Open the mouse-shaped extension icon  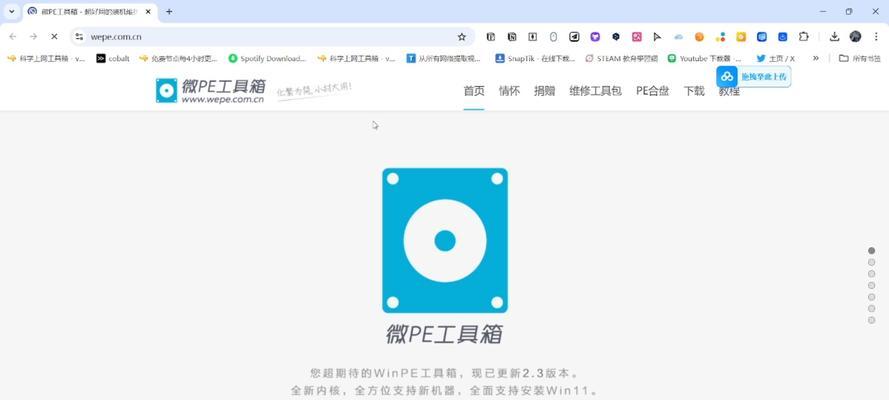coord(553,37)
